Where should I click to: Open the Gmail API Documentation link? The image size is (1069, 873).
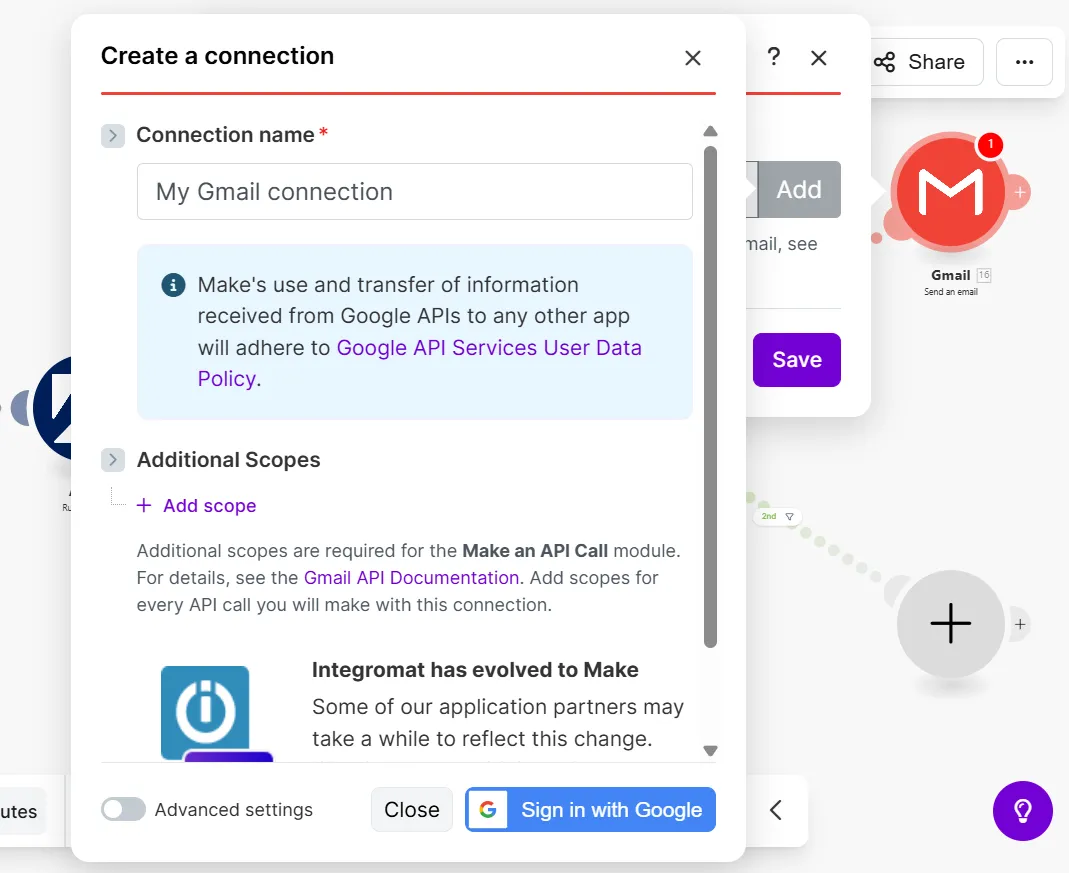pyautogui.click(x=411, y=578)
